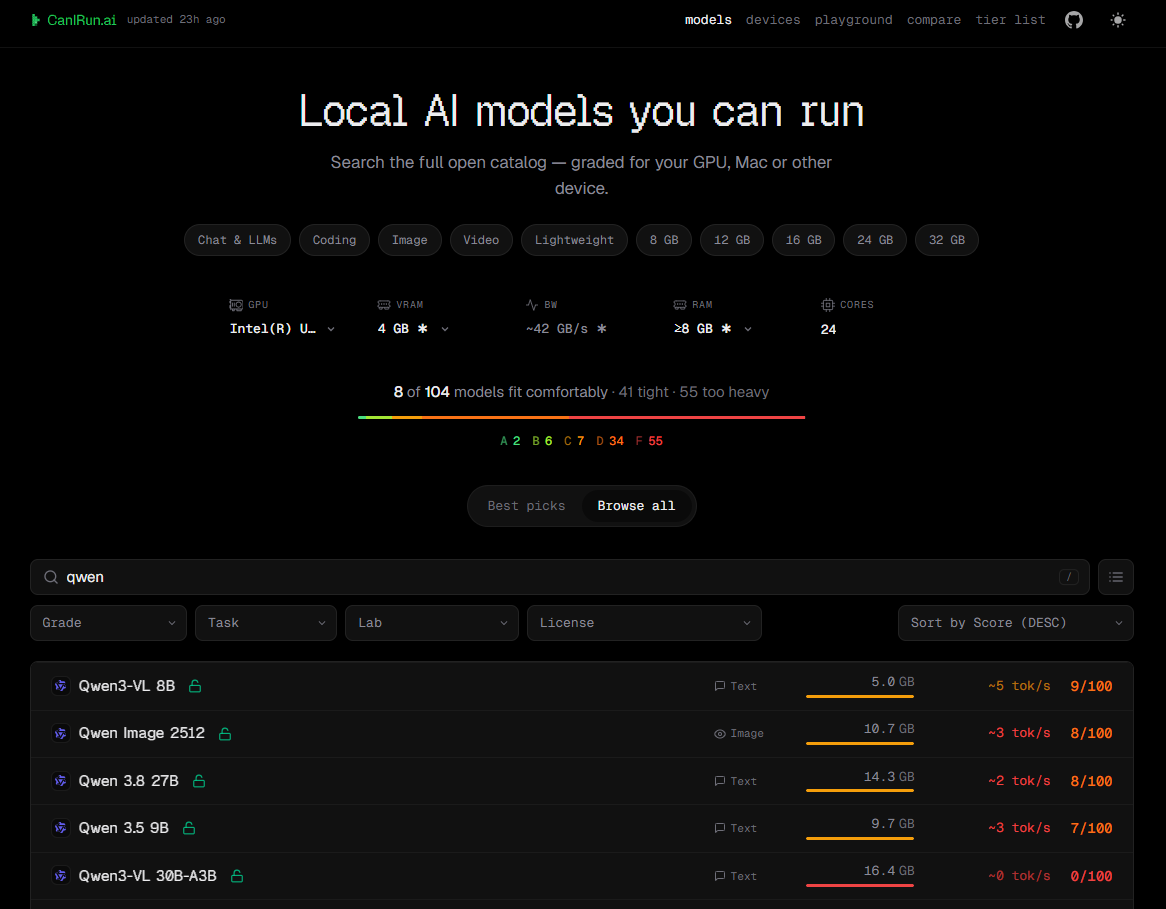Toggle light theme with sun icon
Screen dimensions: 1166x909
1117,20
